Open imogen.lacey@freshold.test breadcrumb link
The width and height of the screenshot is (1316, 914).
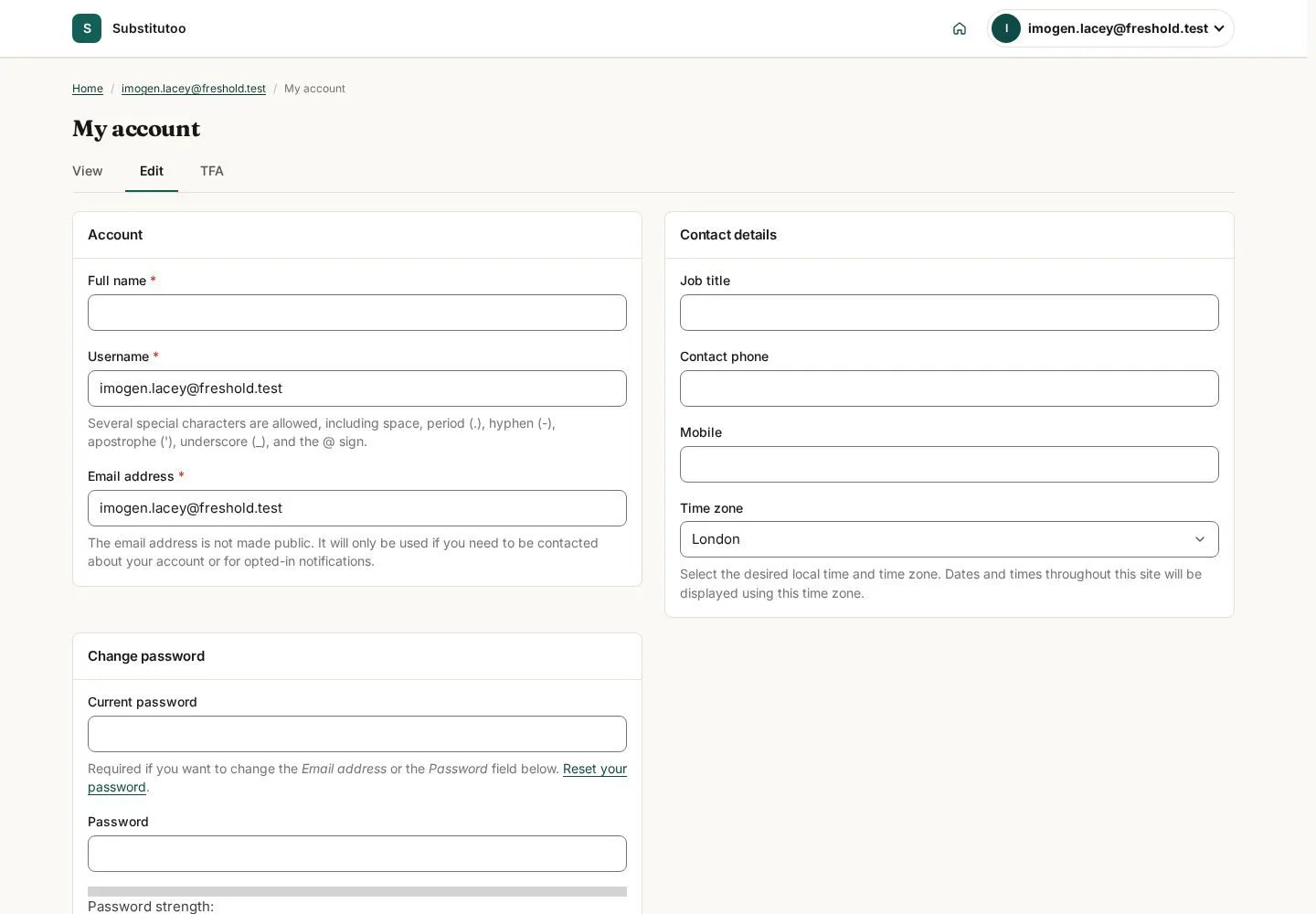click(x=194, y=89)
